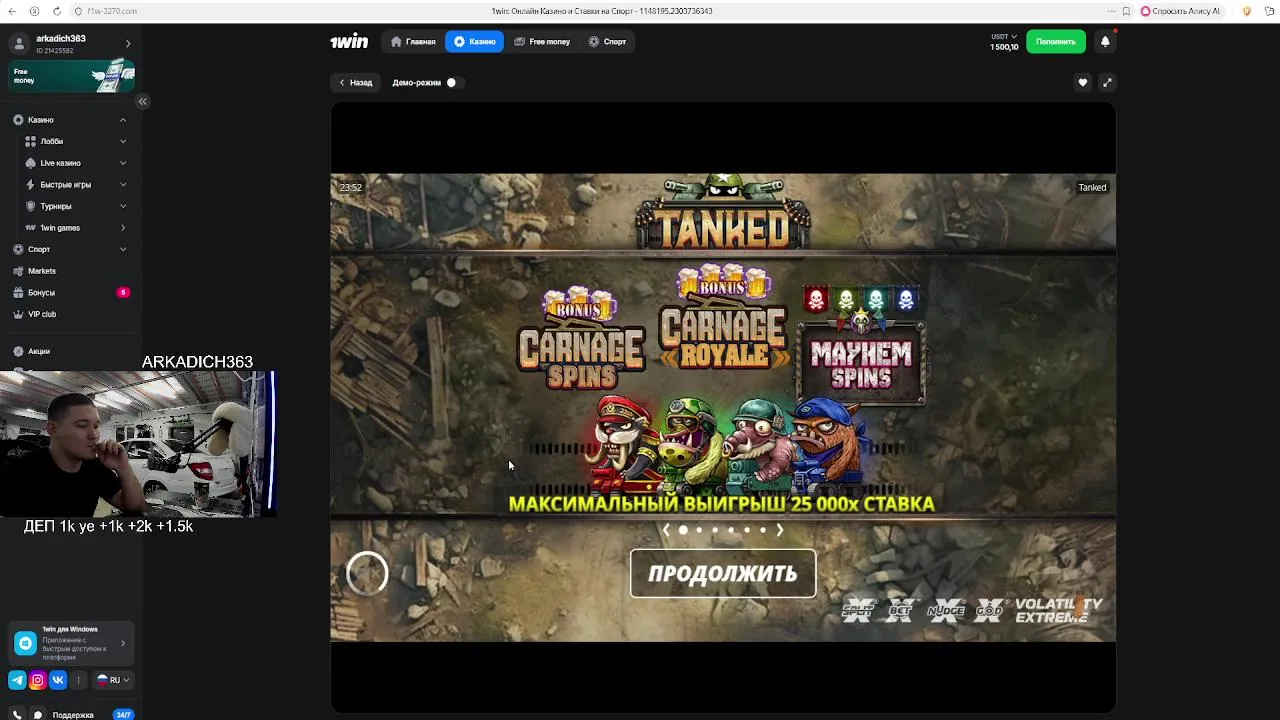Open the Главная nav tab
The width and height of the screenshot is (1280, 720).
pyautogui.click(x=413, y=42)
